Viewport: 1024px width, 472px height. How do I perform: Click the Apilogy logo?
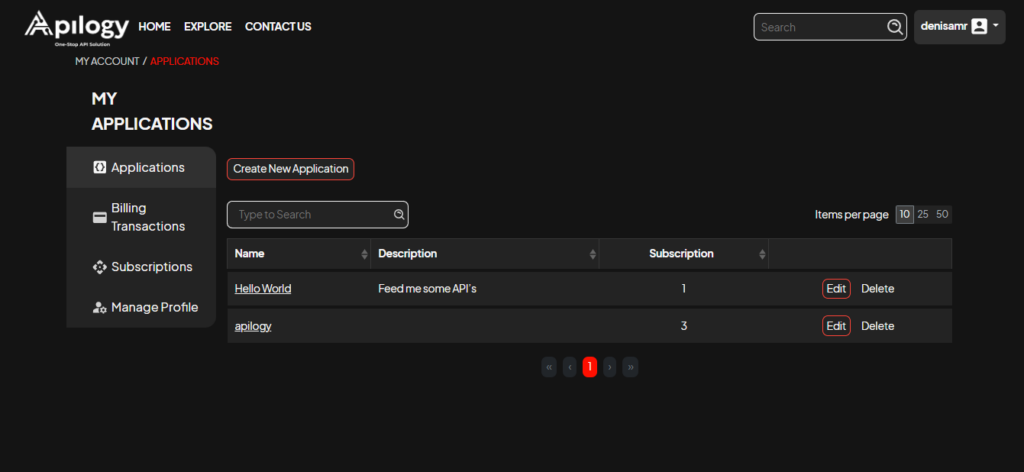coord(77,28)
